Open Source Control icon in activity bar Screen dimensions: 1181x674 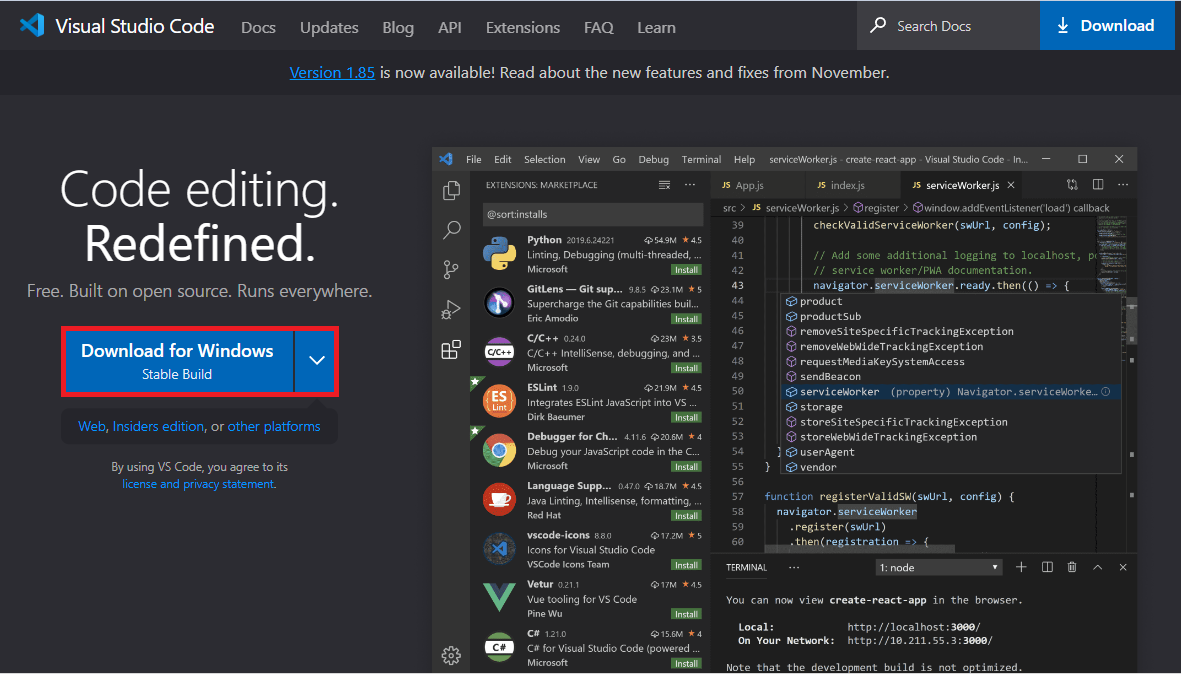451,270
